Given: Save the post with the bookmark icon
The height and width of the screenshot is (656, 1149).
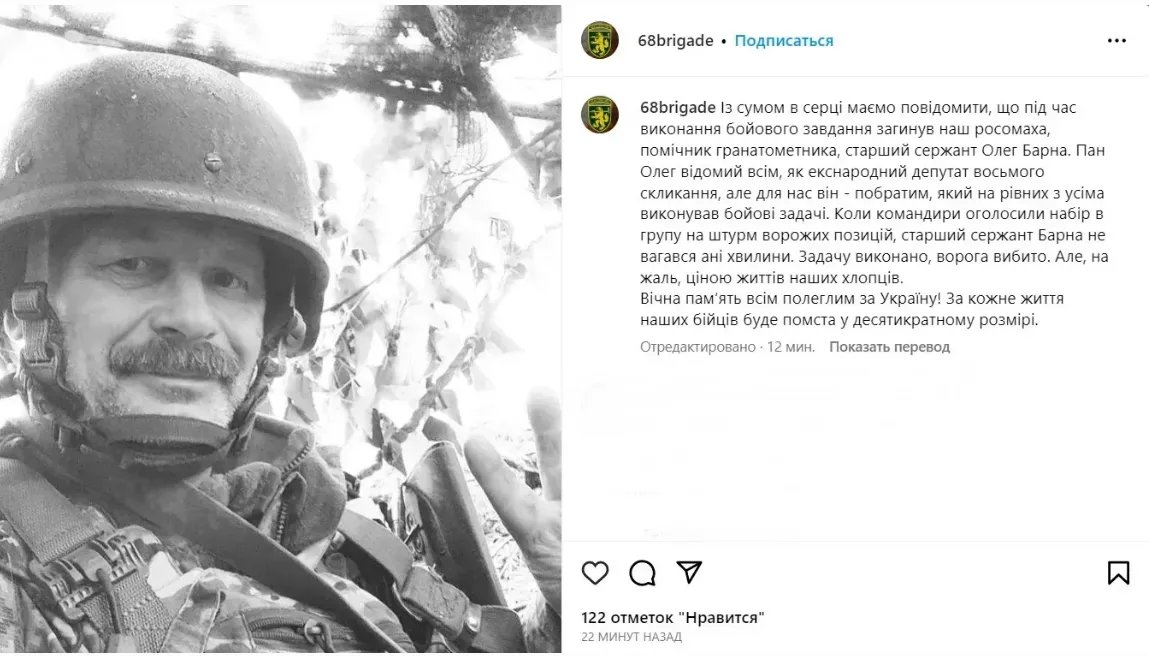Looking at the screenshot, I should pos(1118,572).
